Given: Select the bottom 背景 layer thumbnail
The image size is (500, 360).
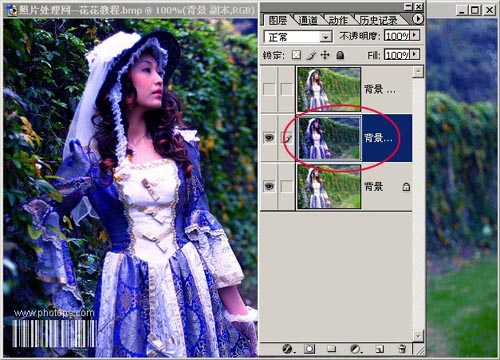Looking at the screenshot, I should (x=329, y=186).
